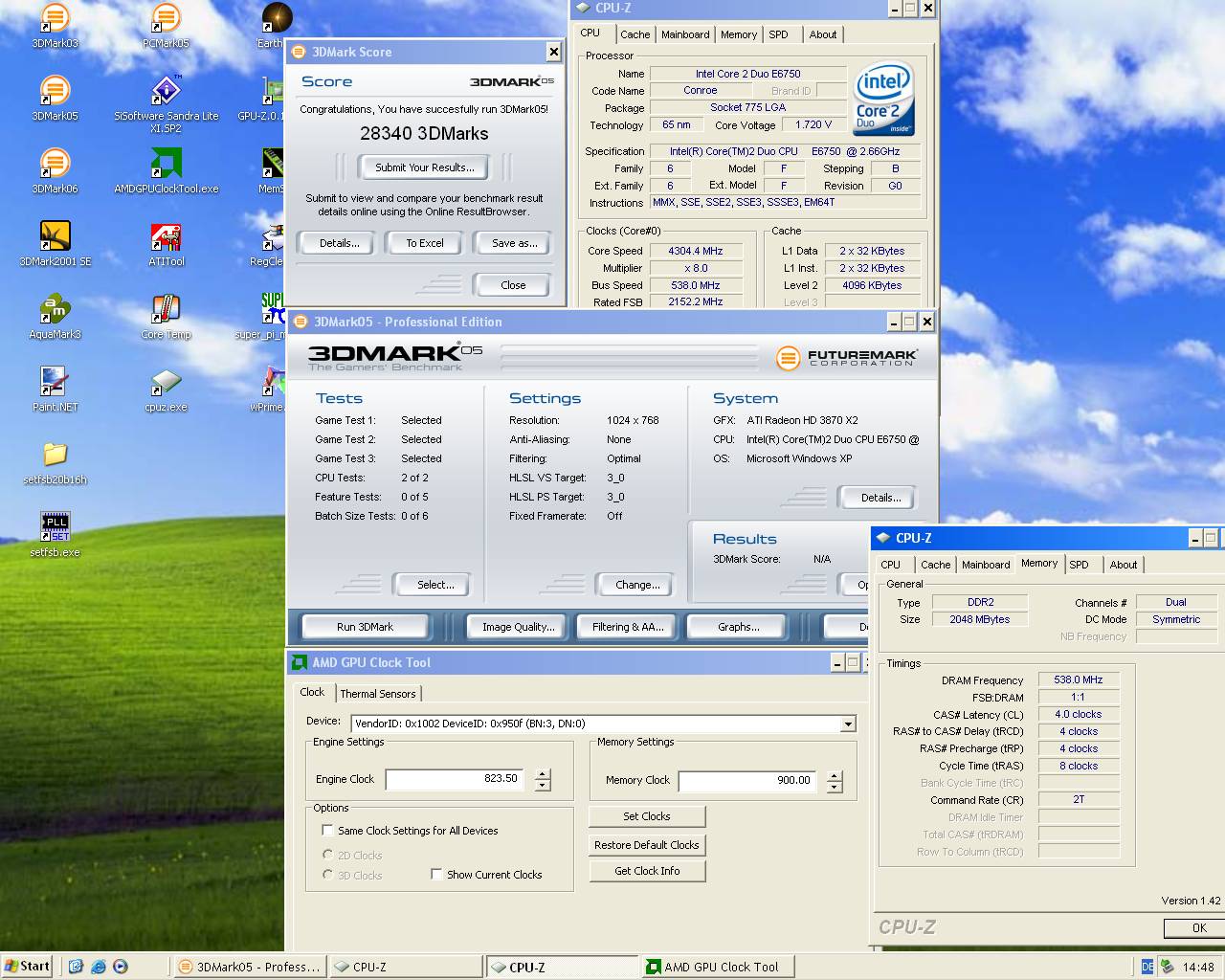Click the Memory Clock input field
Image resolution: width=1225 pixels, height=980 pixels.
click(x=748, y=781)
